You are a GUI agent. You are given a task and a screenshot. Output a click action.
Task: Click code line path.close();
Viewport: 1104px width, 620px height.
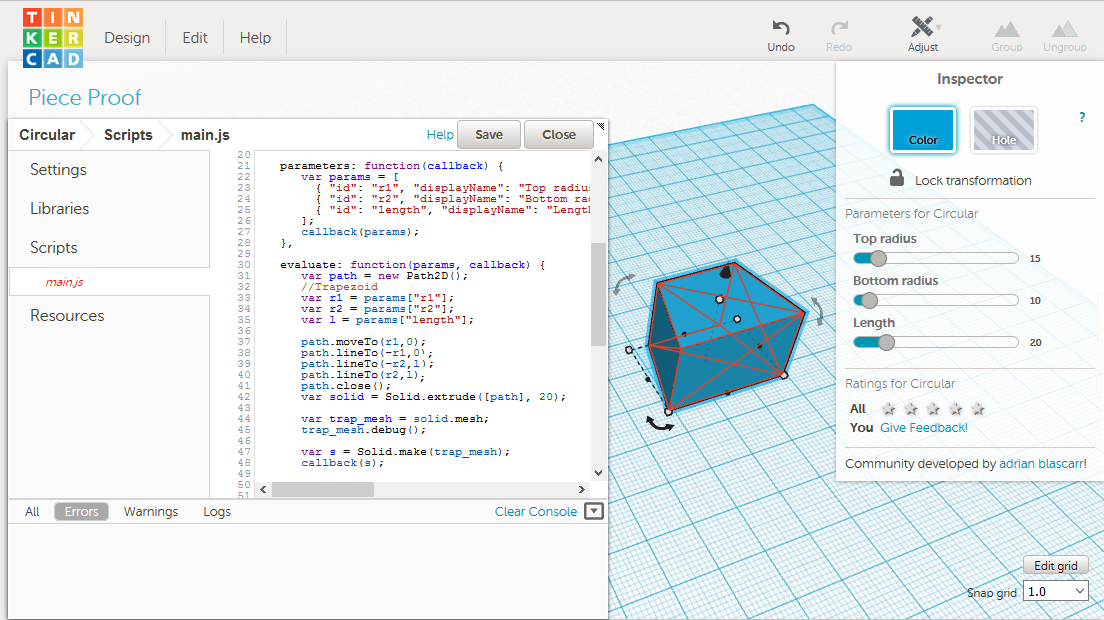click(345, 386)
